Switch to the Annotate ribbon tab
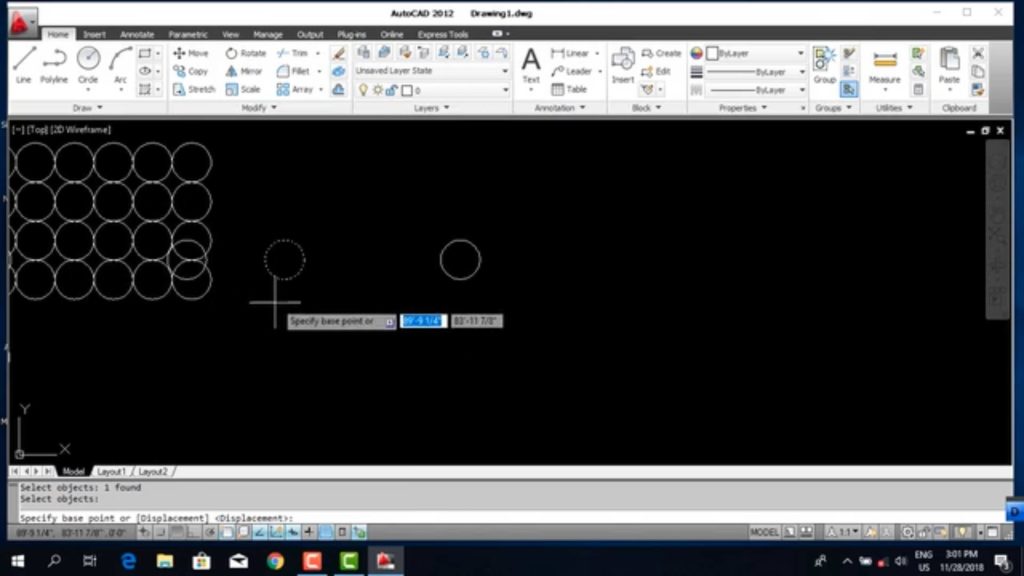This screenshot has height=576, width=1024. pos(137,34)
